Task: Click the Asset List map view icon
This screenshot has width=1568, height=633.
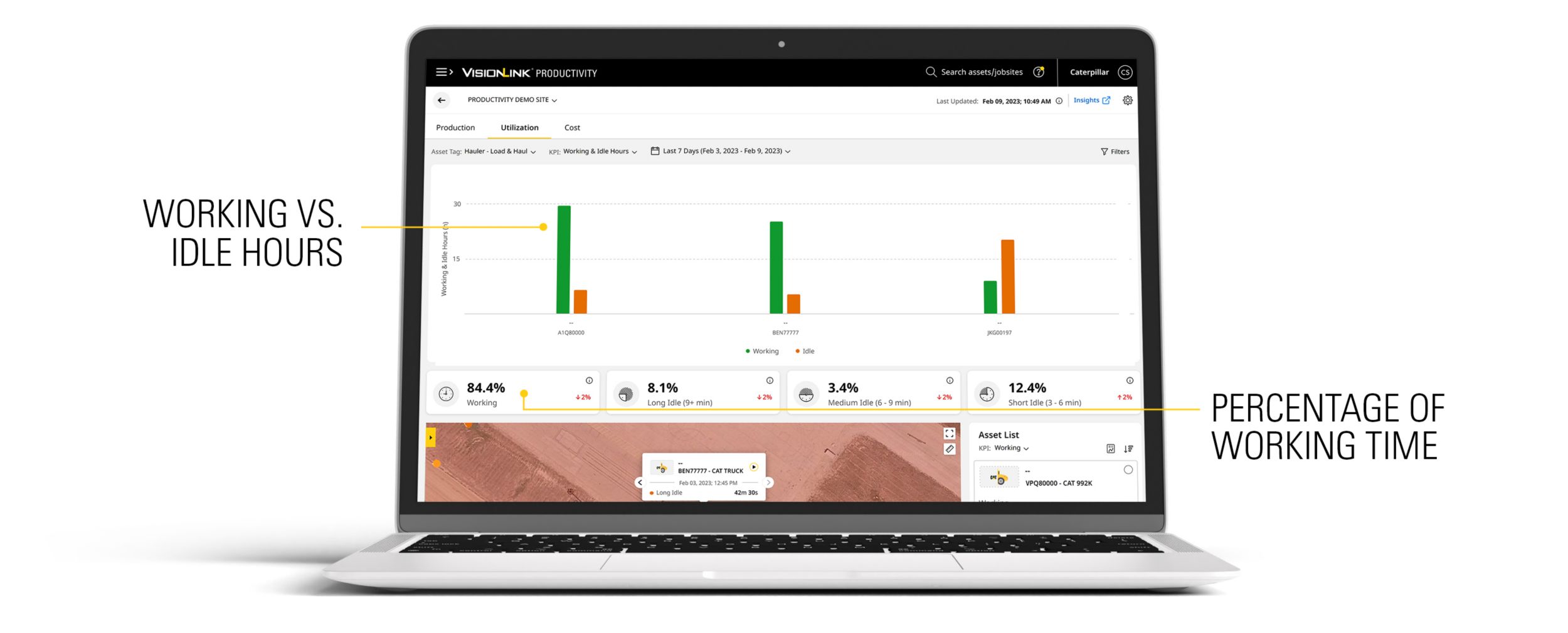Action: pyautogui.click(x=1110, y=449)
